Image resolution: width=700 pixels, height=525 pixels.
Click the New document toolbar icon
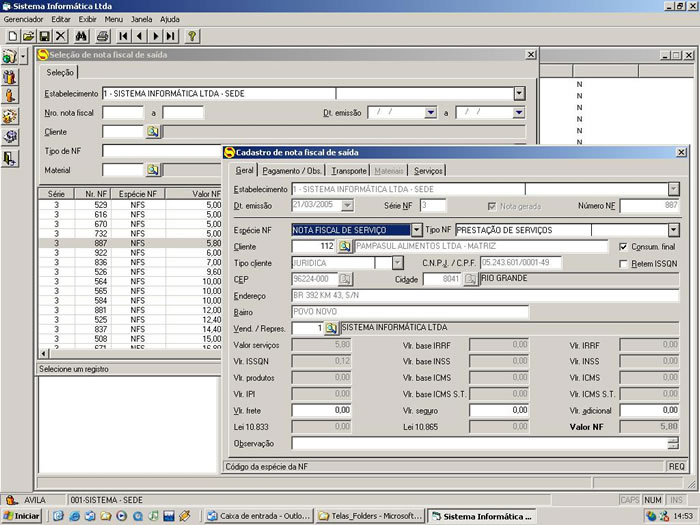[x=12, y=36]
